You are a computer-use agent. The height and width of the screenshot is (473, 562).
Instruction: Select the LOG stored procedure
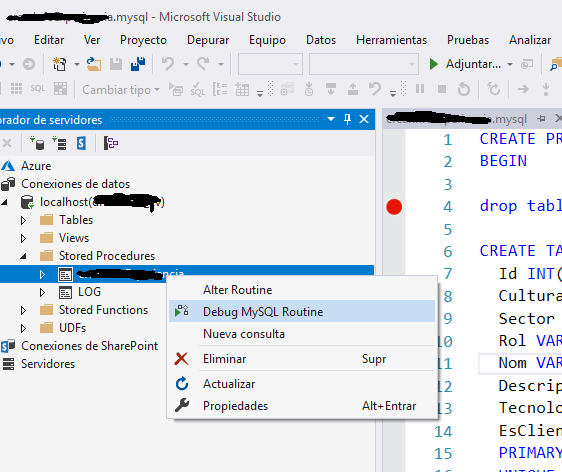click(x=89, y=292)
